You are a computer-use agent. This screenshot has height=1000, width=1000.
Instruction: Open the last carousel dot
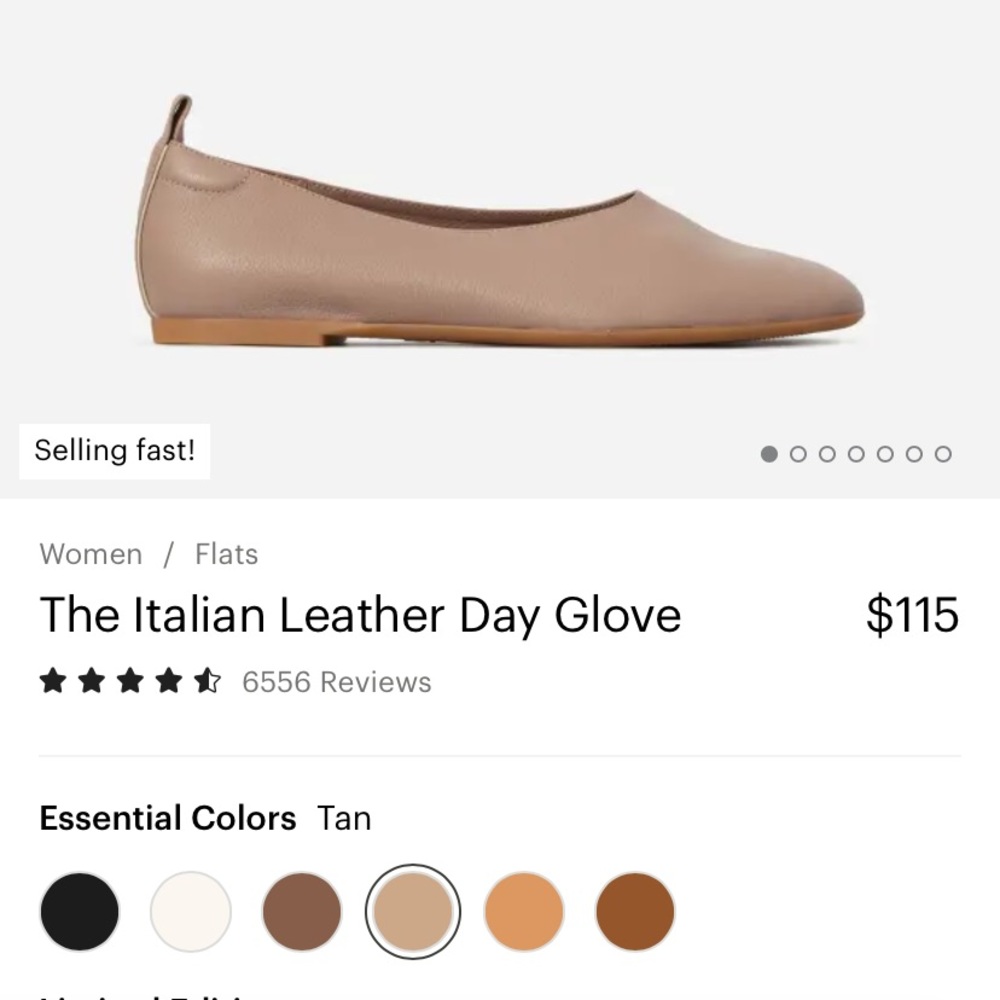(943, 454)
